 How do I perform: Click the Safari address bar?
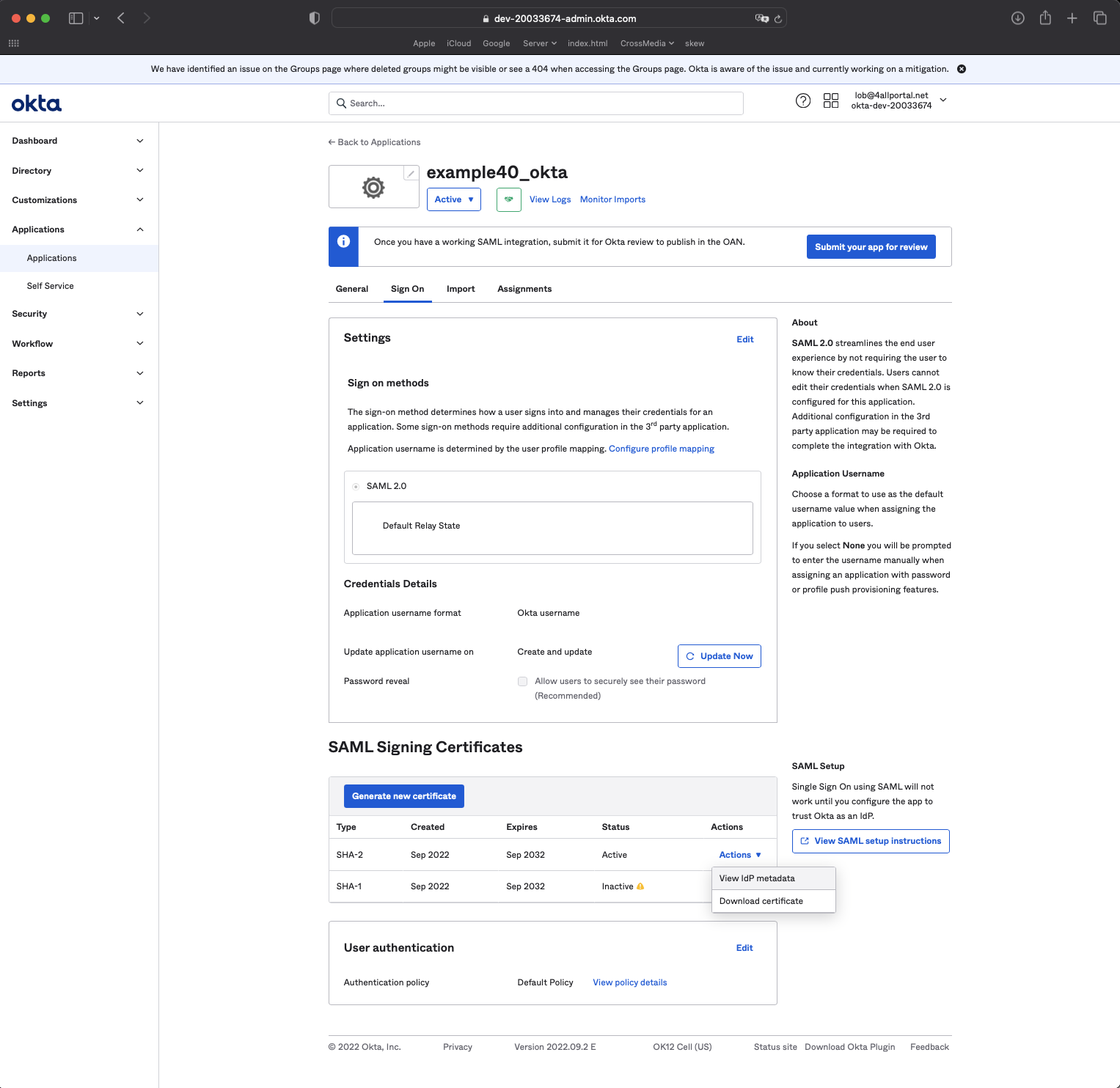coord(559,18)
